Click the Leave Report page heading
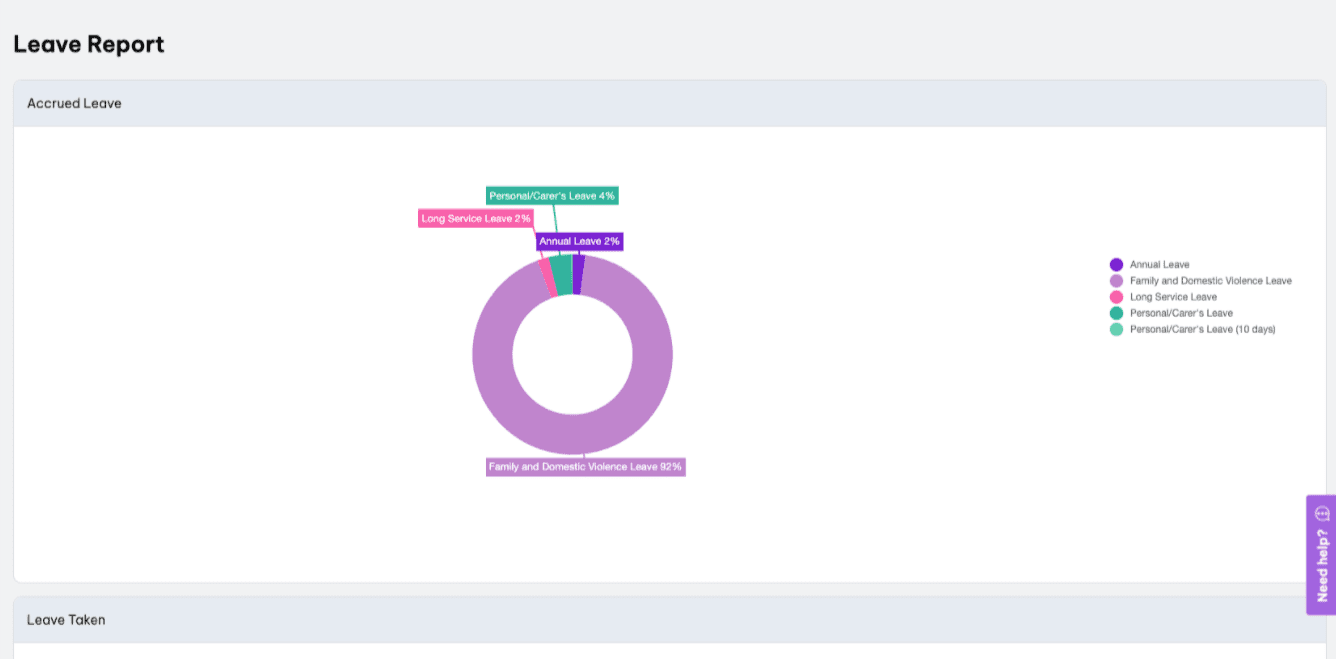This screenshot has width=1336, height=659. pyautogui.click(x=89, y=44)
